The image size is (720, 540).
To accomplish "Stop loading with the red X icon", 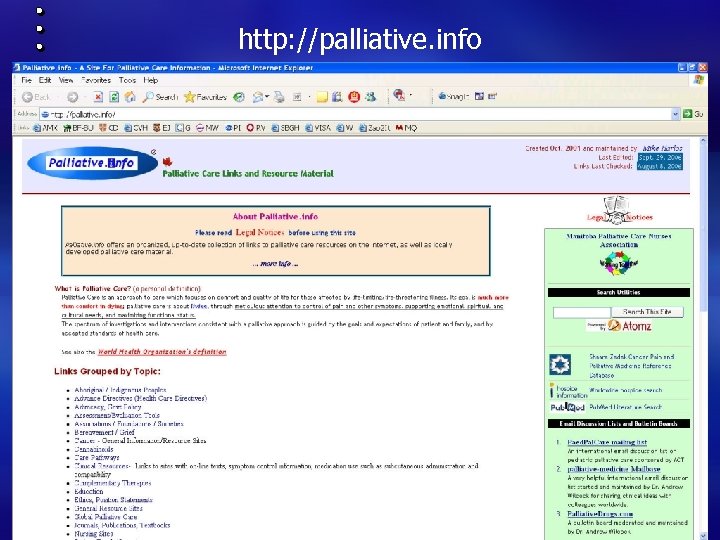I will point(98,97).
